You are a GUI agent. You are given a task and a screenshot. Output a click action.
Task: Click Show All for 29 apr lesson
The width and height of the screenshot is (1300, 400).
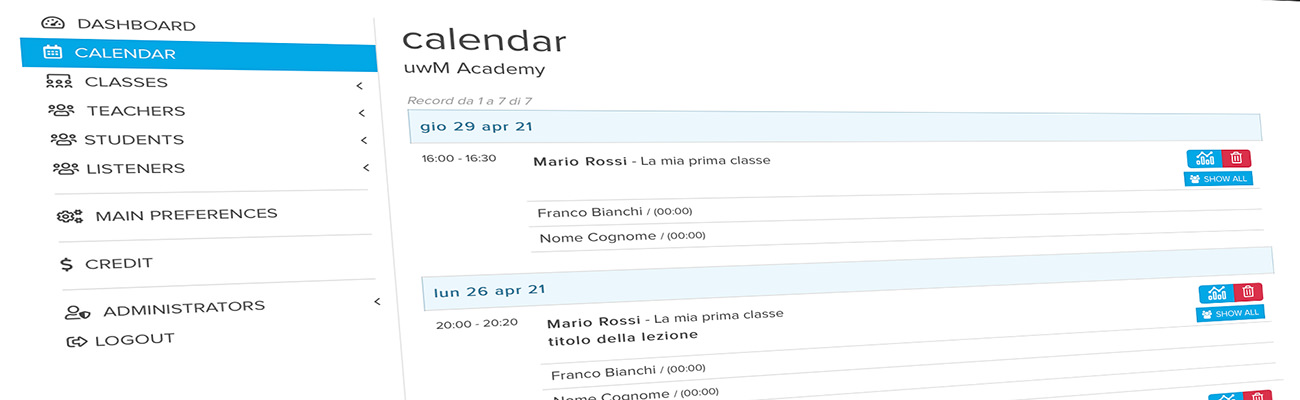[1218, 179]
